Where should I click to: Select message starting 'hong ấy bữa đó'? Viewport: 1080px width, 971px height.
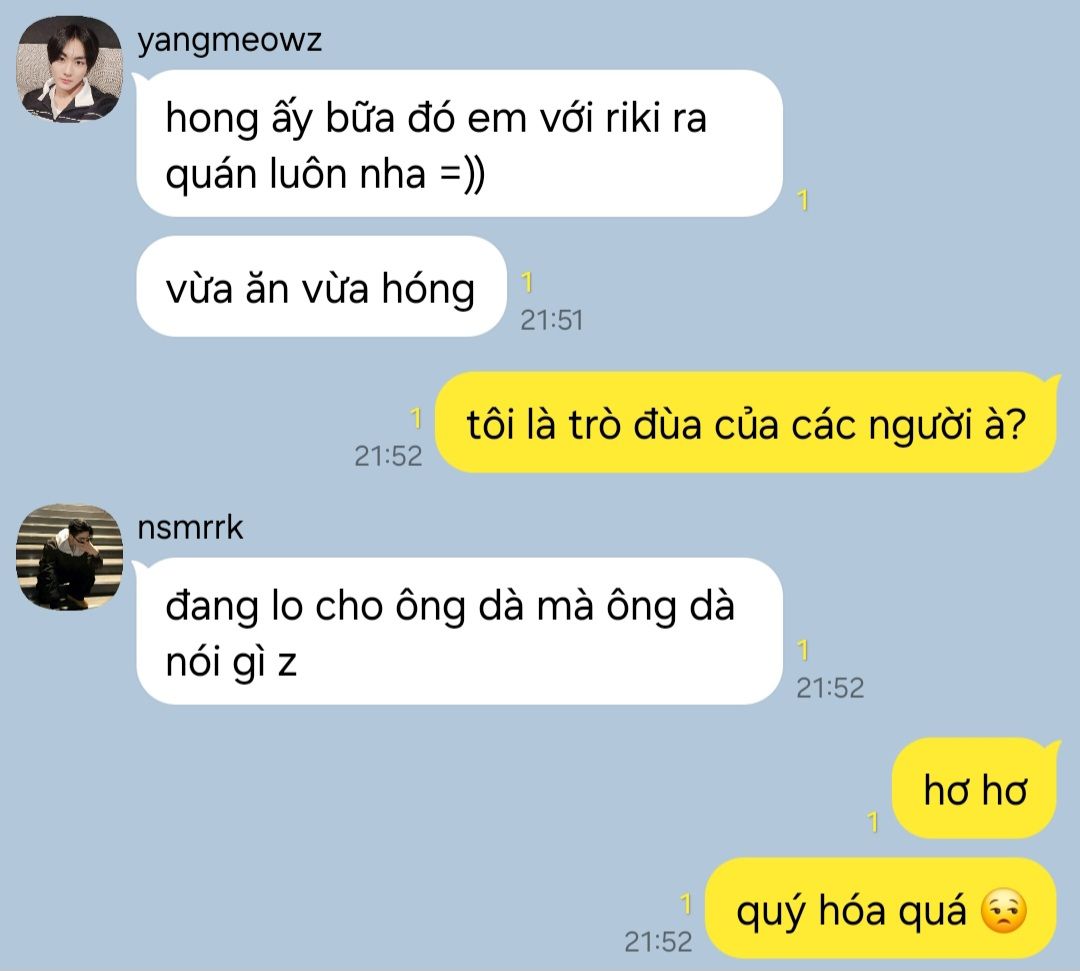(459, 143)
